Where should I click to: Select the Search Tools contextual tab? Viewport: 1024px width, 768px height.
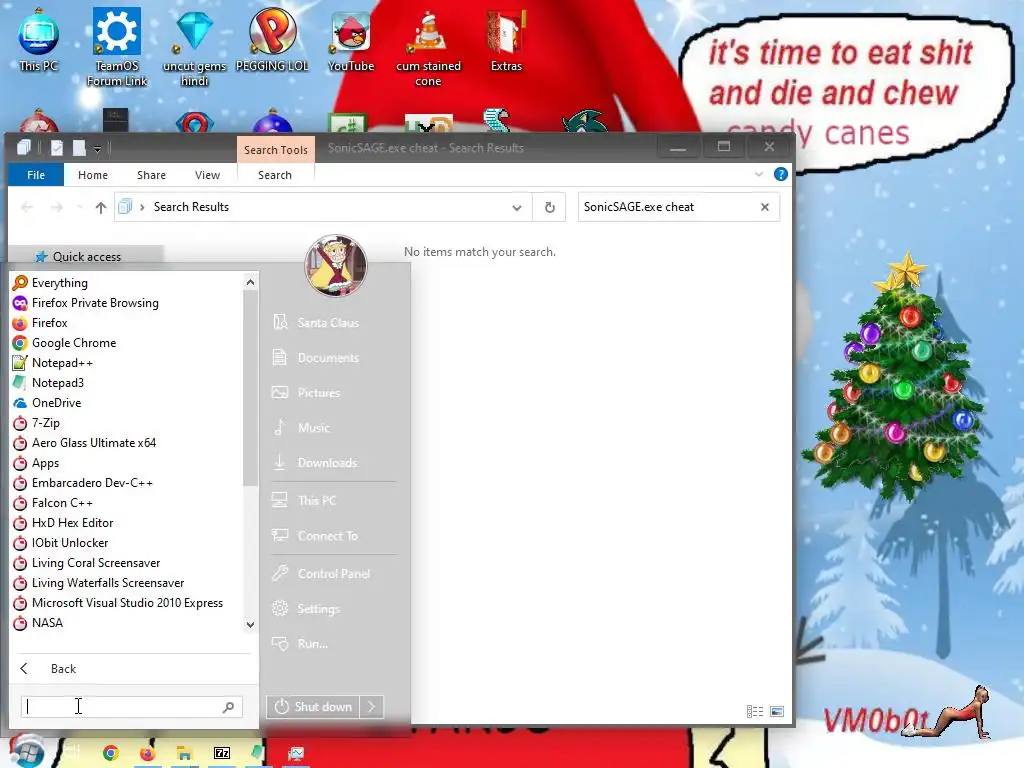click(276, 150)
